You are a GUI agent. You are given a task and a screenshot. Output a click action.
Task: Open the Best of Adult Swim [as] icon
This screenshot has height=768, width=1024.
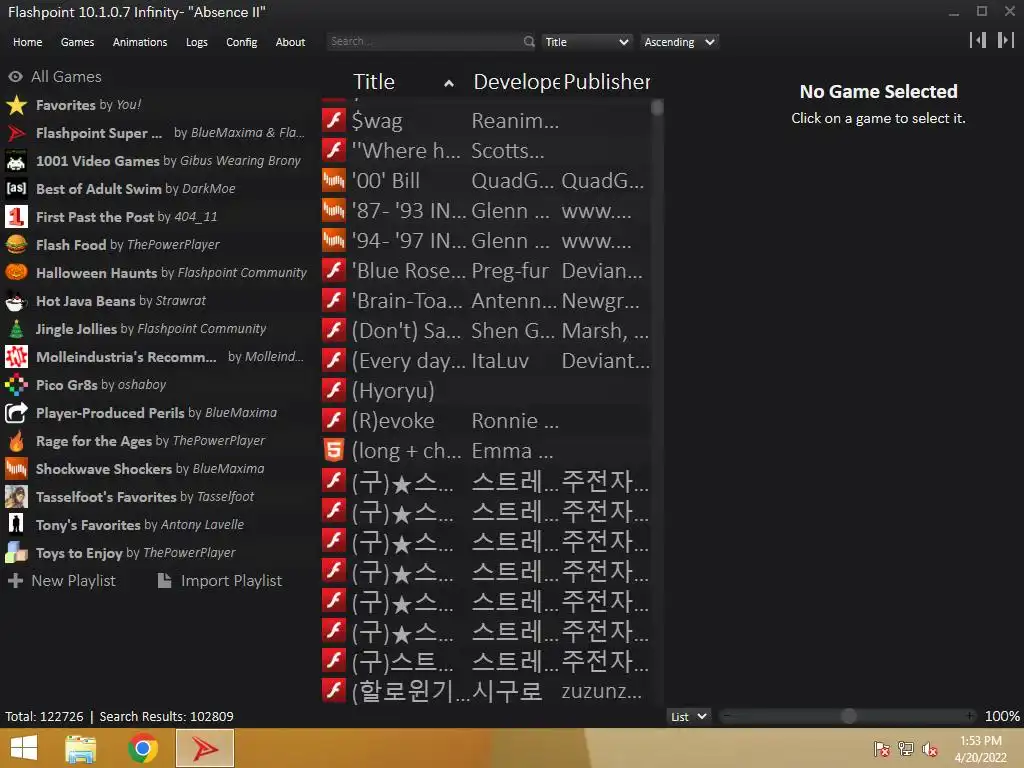click(x=16, y=189)
